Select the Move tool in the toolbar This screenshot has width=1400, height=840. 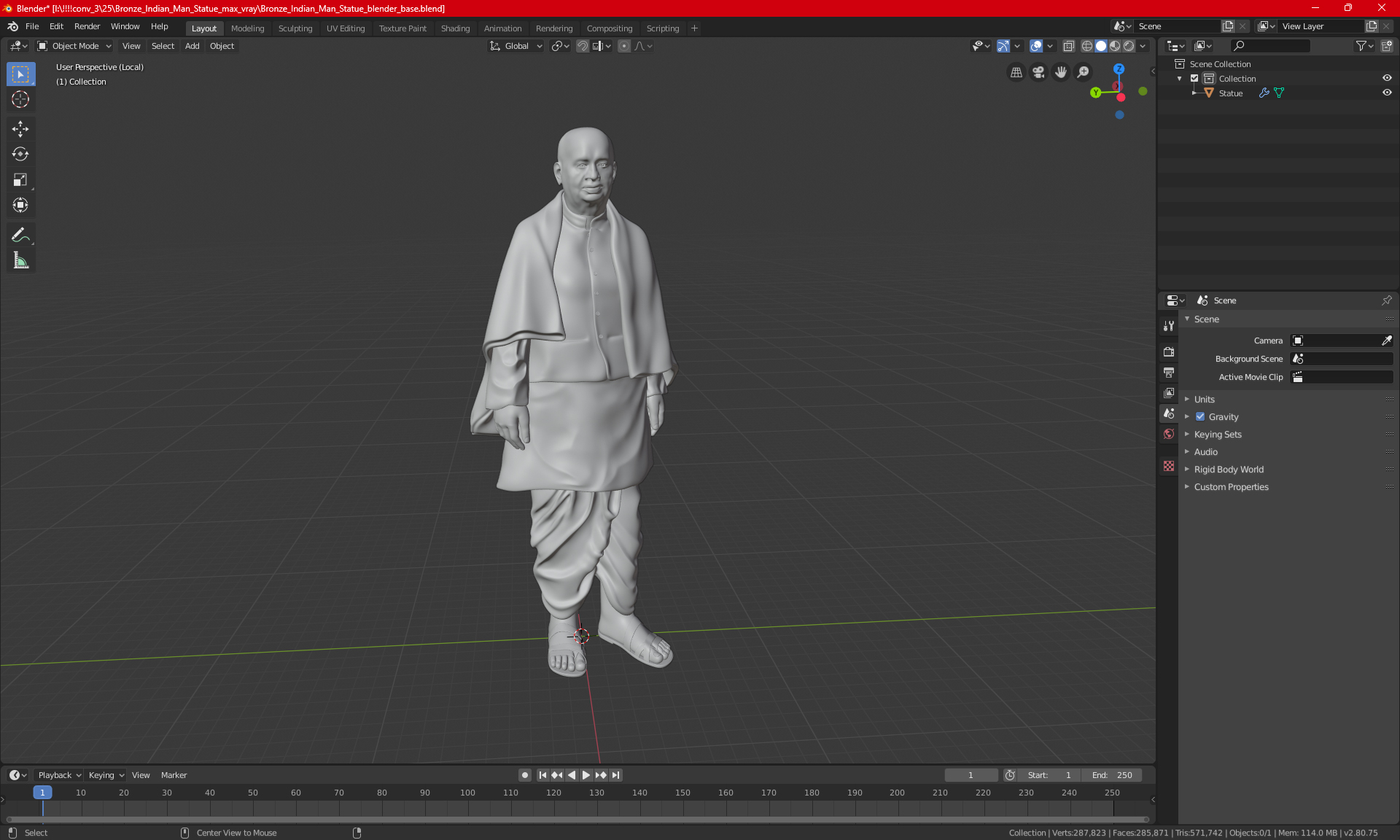pyautogui.click(x=20, y=129)
